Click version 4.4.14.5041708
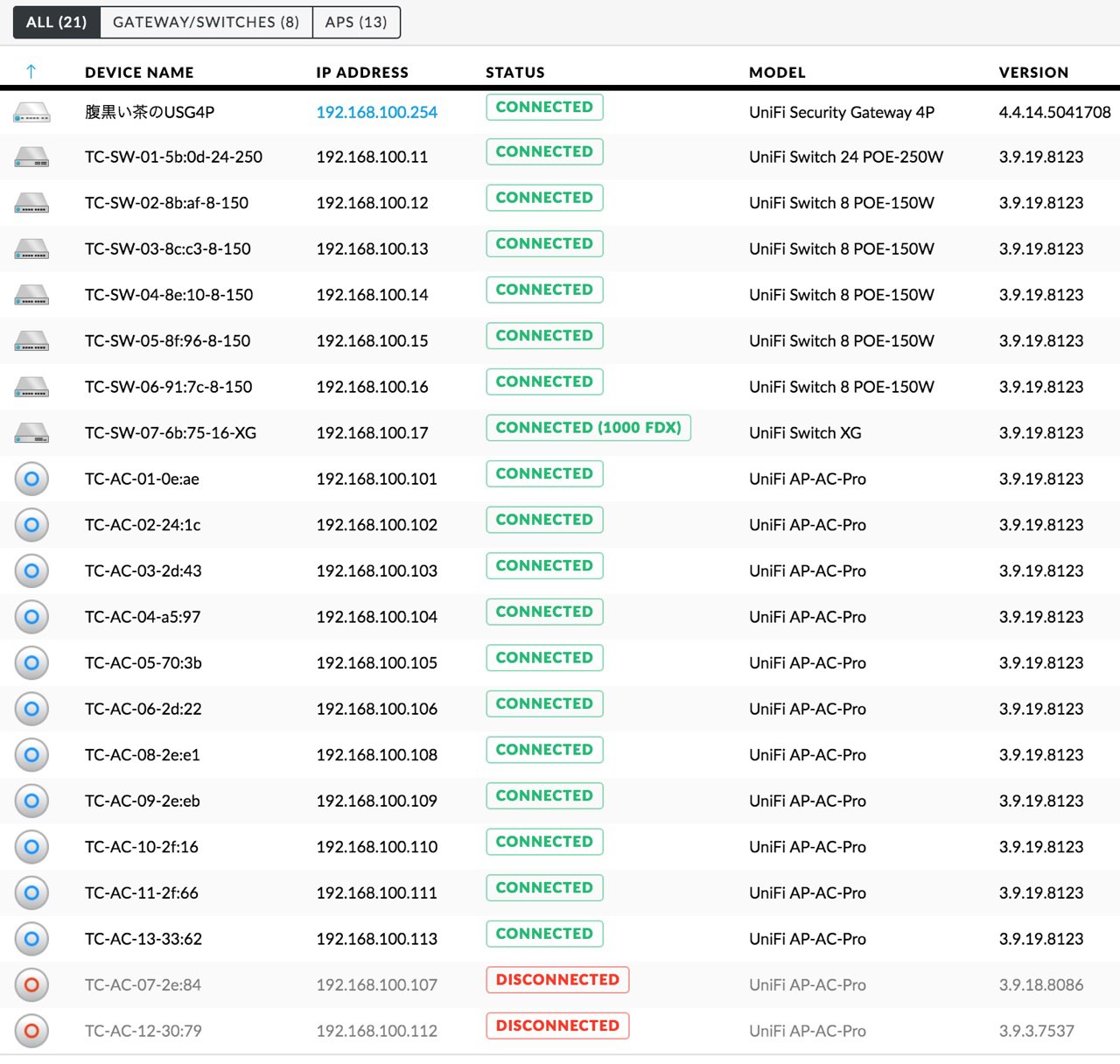Viewport: 1120px width, 1064px height. point(1054,112)
